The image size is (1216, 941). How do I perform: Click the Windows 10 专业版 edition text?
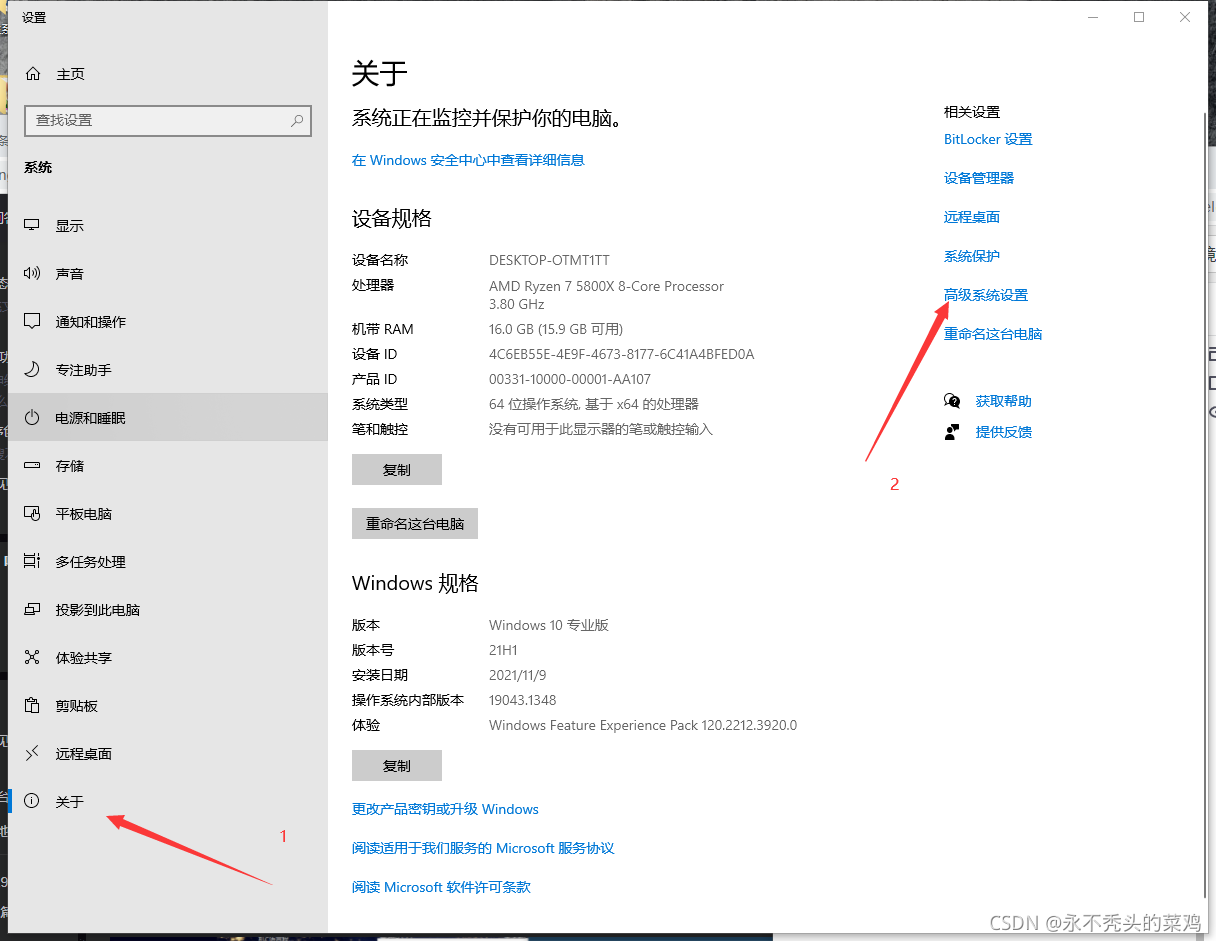tap(549, 625)
